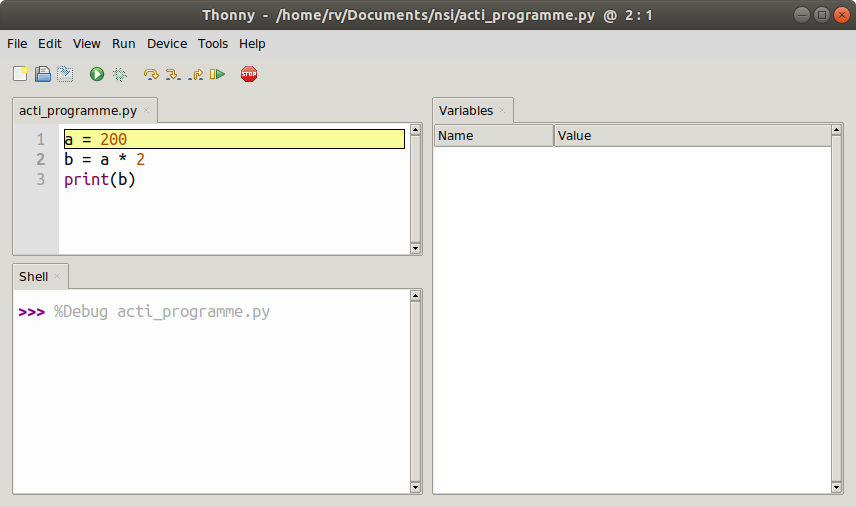Image resolution: width=856 pixels, height=507 pixels.
Task: Click line number 1 in the gutter
Action: [41, 140]
